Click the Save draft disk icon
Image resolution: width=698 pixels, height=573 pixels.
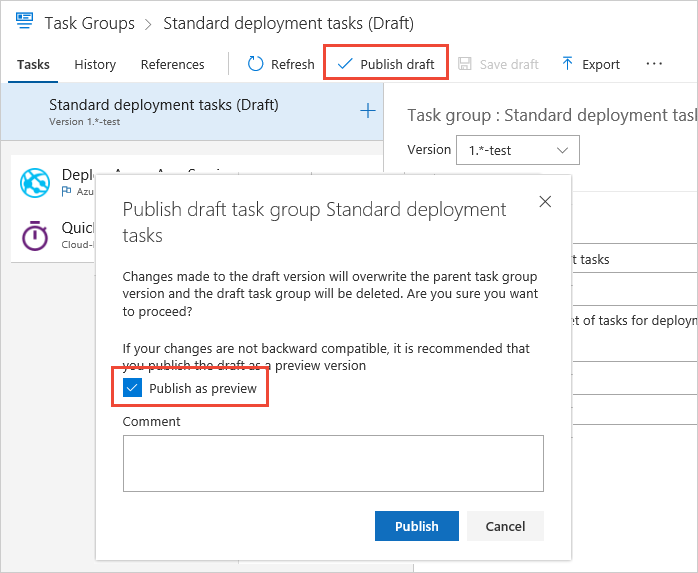[x=465, y=64]
